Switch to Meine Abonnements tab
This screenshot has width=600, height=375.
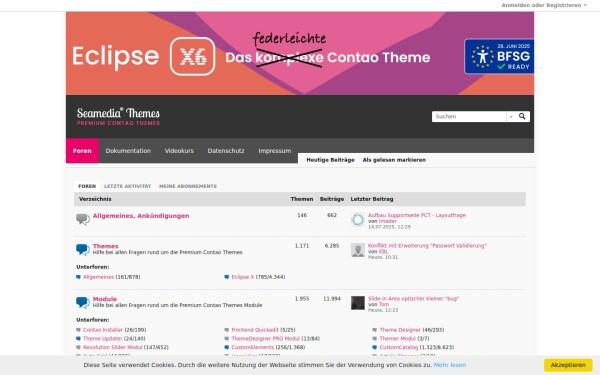coord(188,186)
